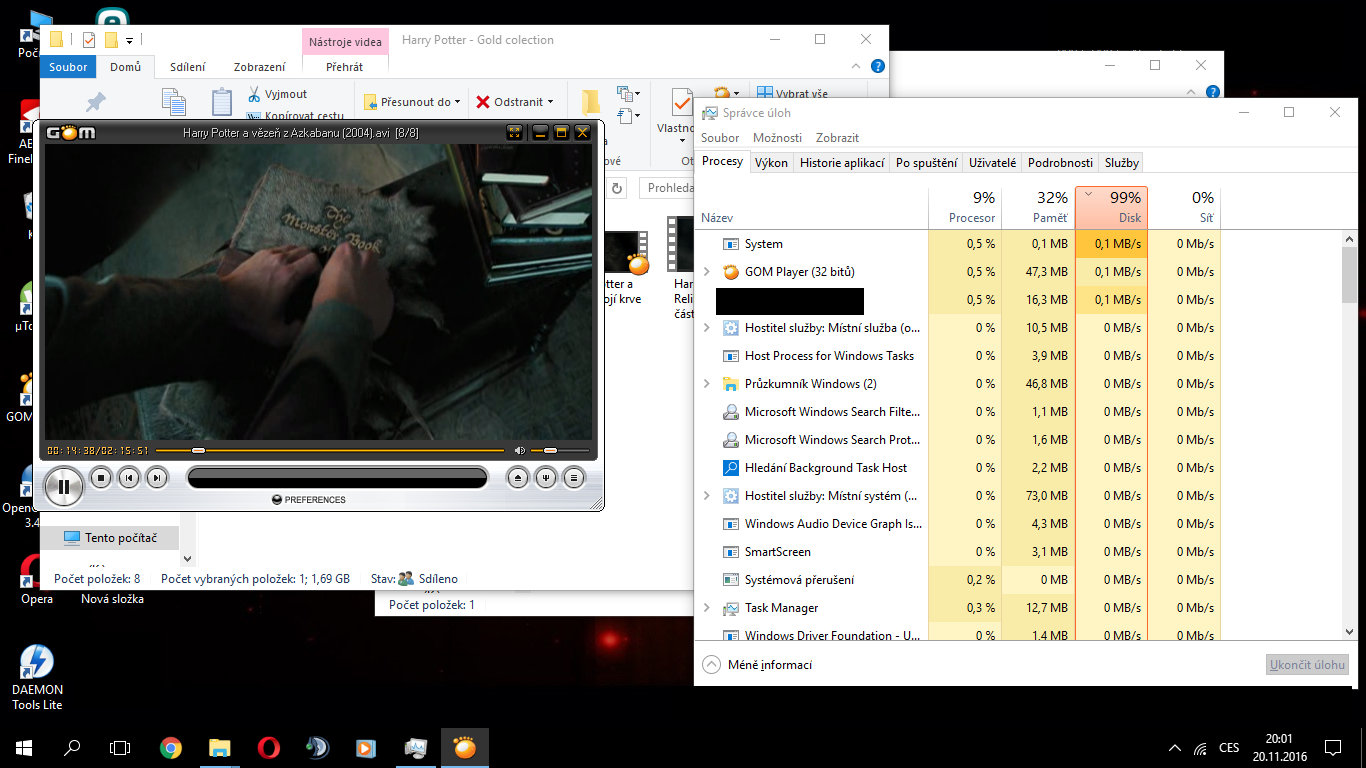Open Uživatelé tab in Task Manager
The width and height of the screenshot is (1366, 768).
point(992,163)
